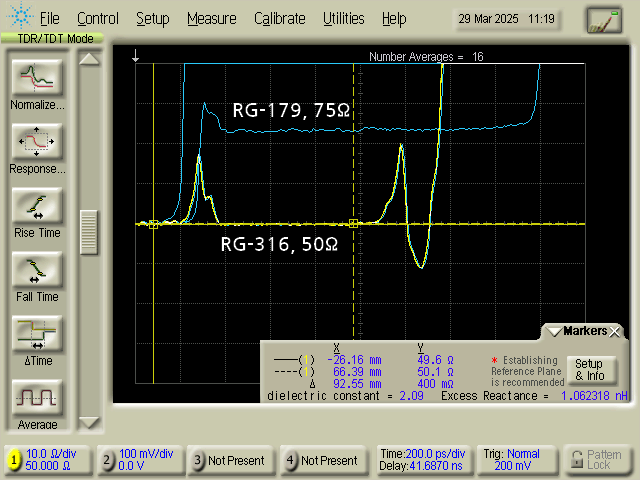640x480 pixels.
Task: Click the Agilent starburst logo icon
Action: 19,15
